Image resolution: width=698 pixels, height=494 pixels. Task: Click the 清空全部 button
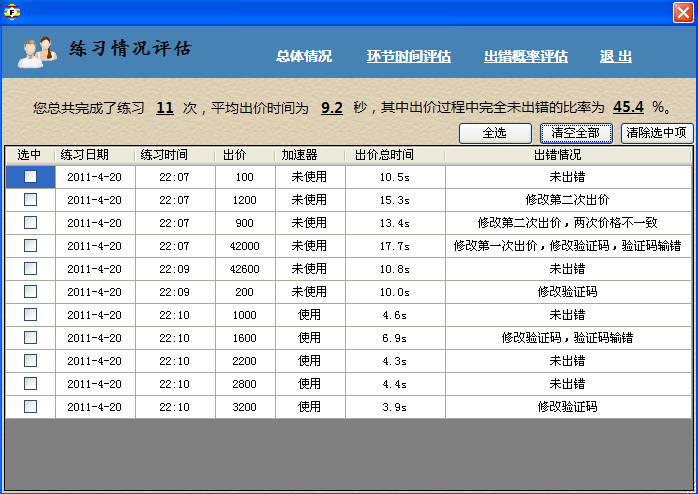pos(576,133)
